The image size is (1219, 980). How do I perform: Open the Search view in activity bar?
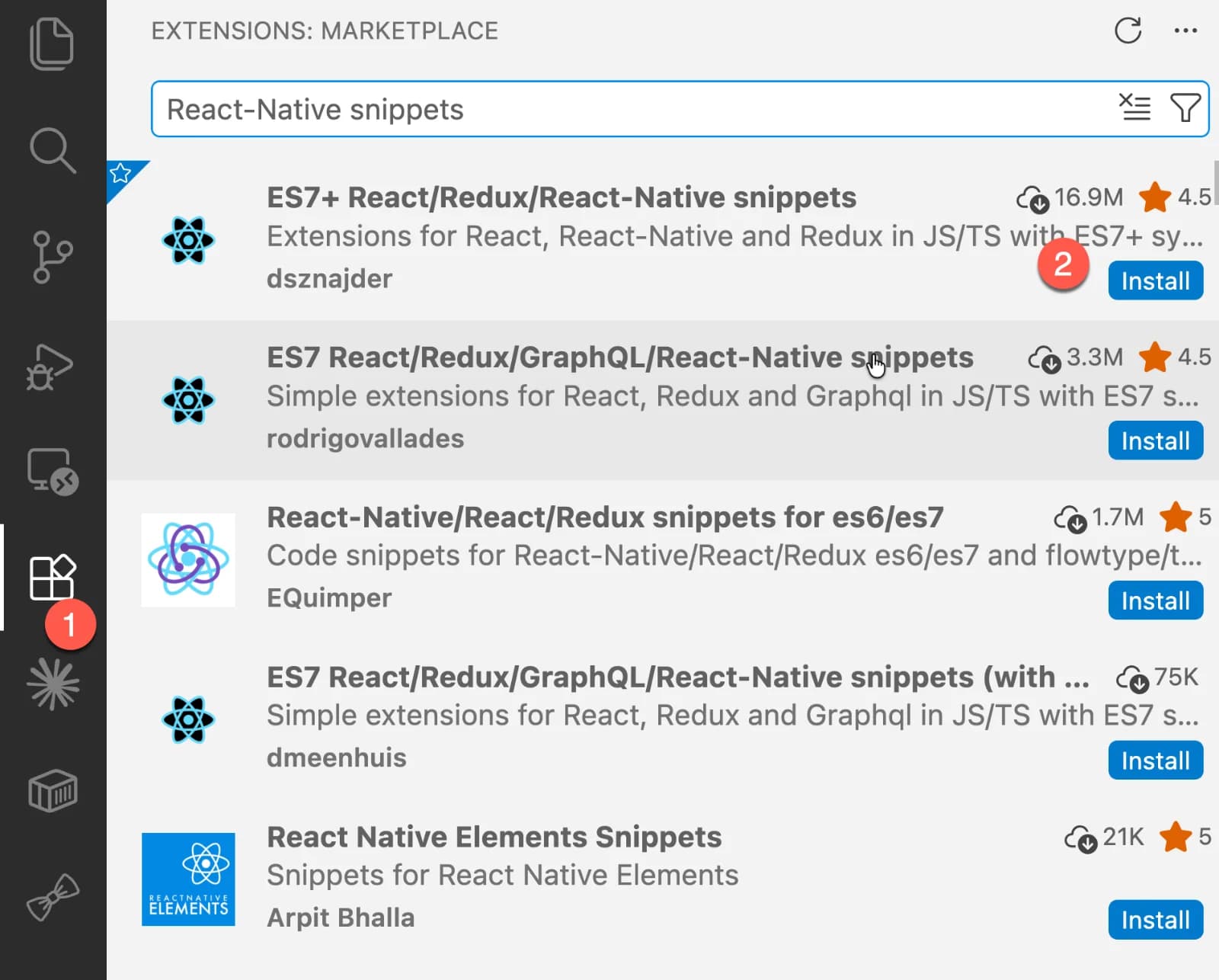point(52,150)
